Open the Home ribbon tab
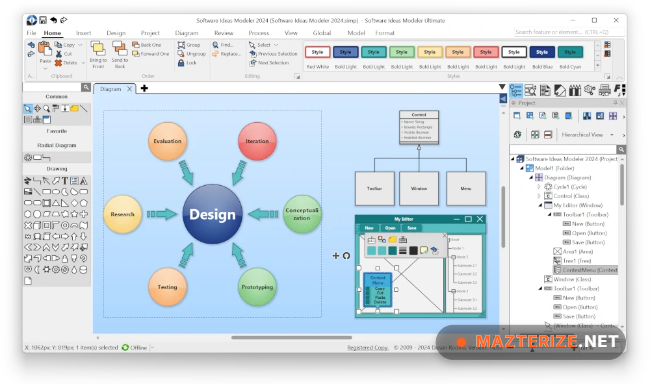This screenshot has width=650, height=384. tap(52, 33)
